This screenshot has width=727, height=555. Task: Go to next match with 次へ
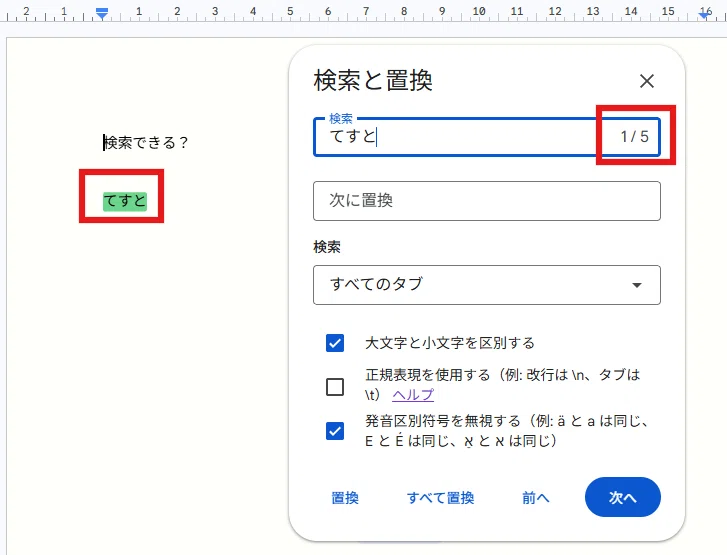pyautogui.click(x=623, y=497)
